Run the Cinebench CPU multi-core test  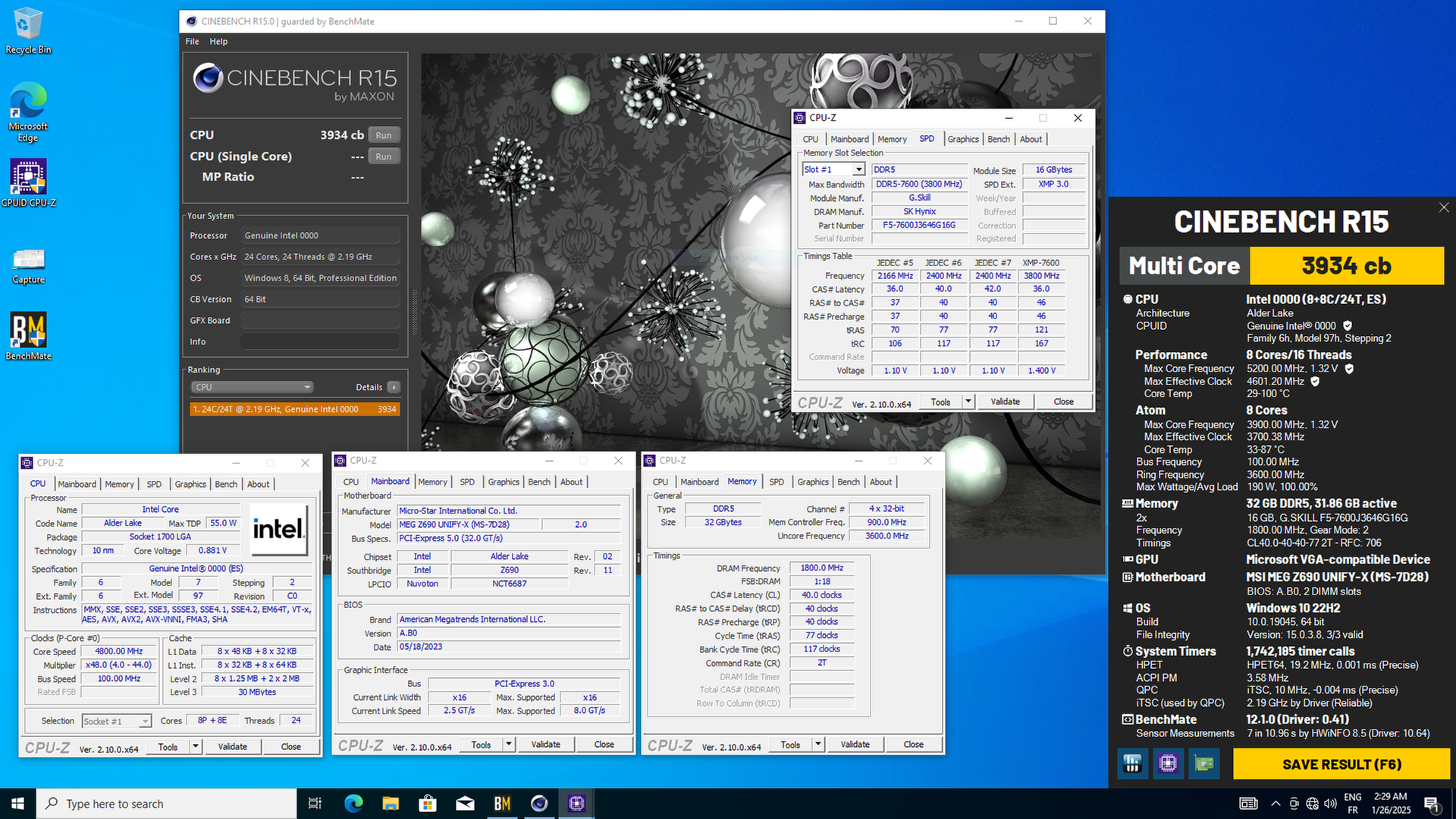384,135
